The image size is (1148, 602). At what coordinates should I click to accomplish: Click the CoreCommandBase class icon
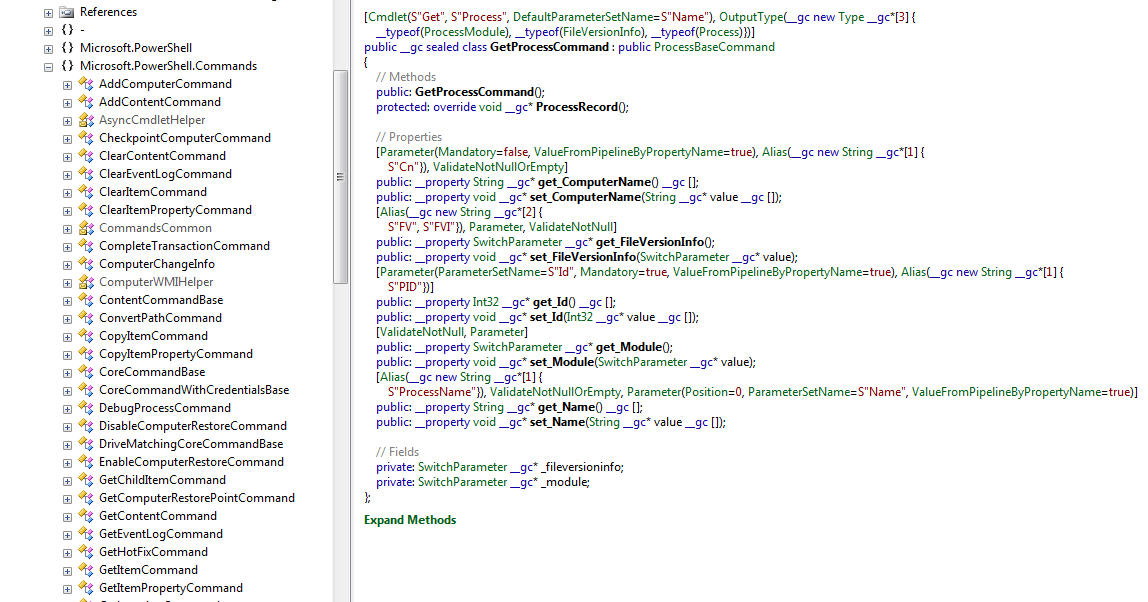[86, 372]
